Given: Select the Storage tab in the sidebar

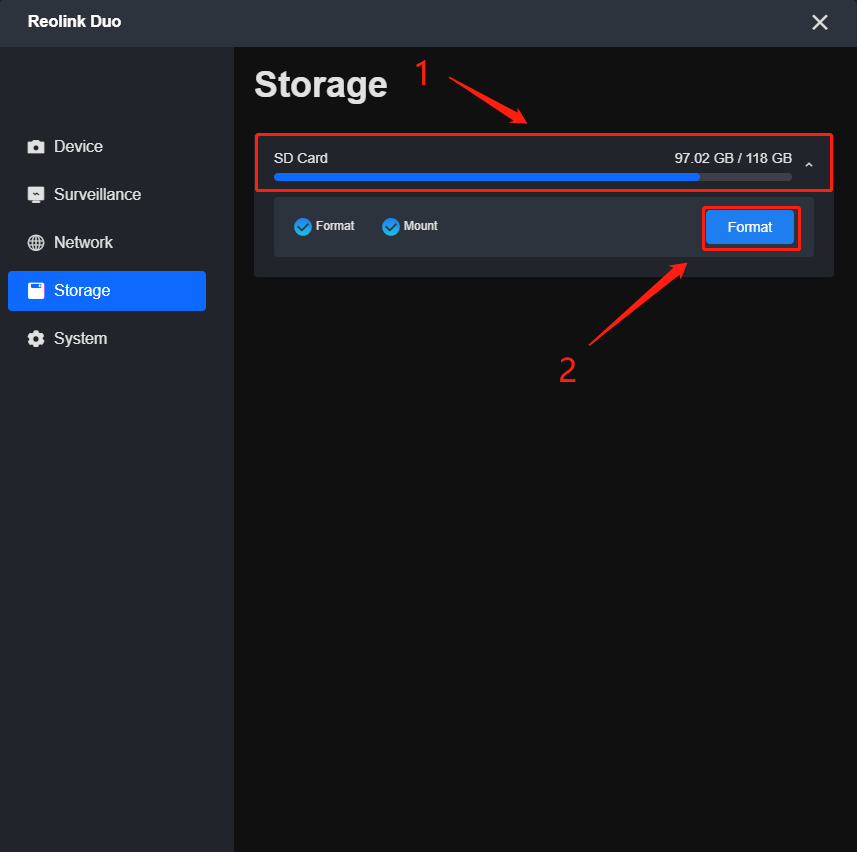Looking at the screenshot, I should click(x=107, y=291).
